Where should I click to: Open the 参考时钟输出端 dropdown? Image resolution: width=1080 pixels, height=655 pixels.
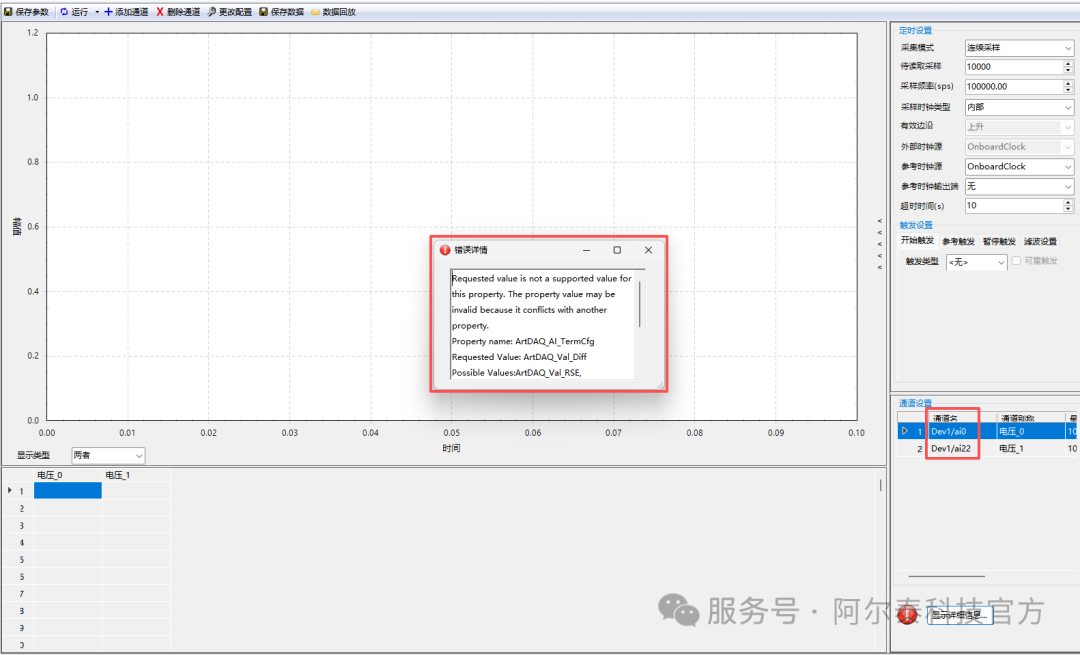tap(1019, 186)
